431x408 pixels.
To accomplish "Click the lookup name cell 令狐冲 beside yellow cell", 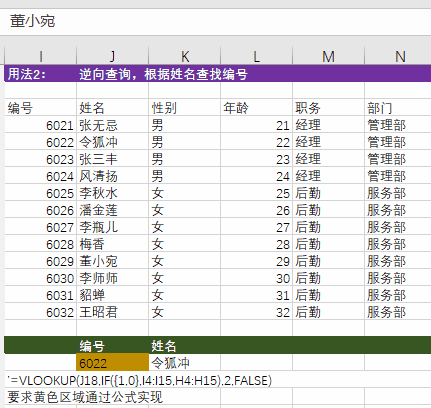I will (x=185, y=362).
